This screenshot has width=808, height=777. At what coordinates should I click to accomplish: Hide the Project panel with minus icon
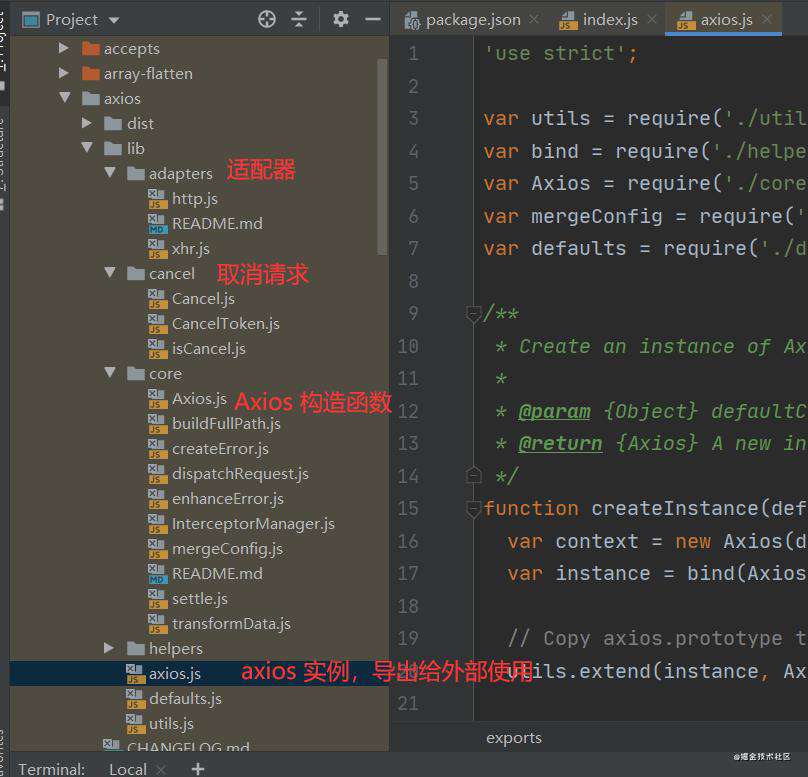coord(373,20)
